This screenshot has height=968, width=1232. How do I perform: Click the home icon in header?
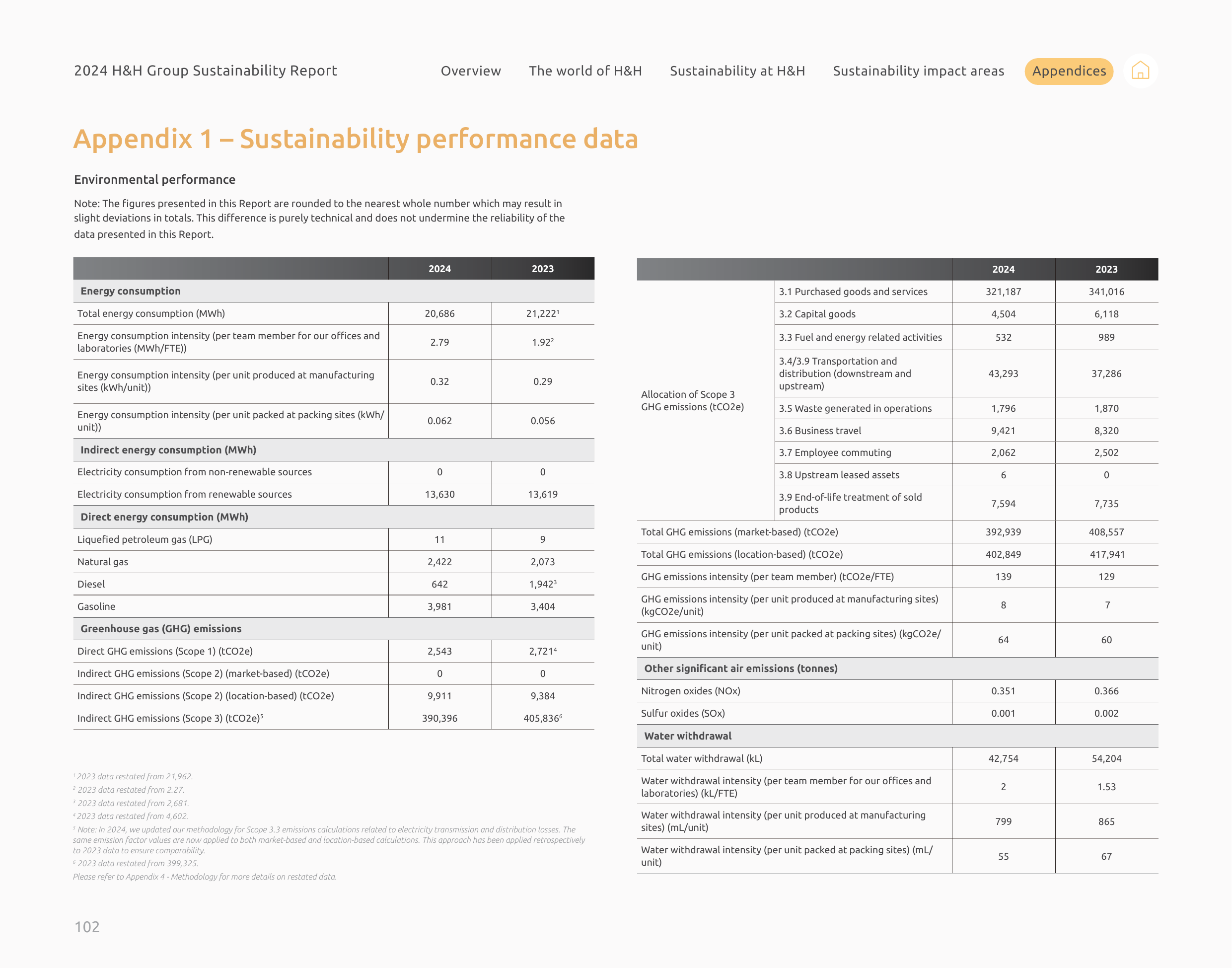1140,71
